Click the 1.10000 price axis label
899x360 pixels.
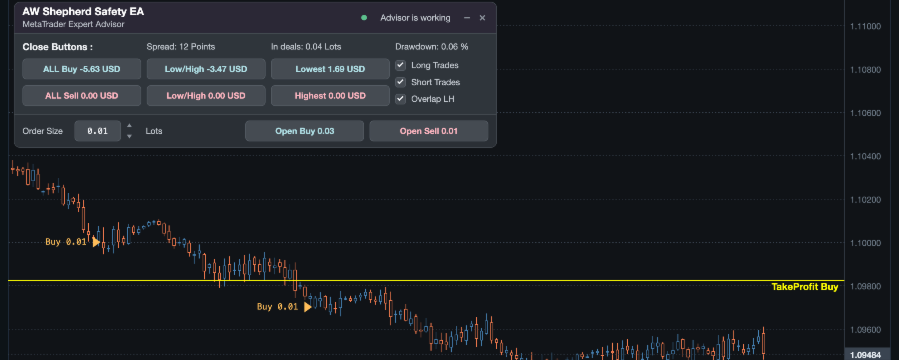coord(865,243)
